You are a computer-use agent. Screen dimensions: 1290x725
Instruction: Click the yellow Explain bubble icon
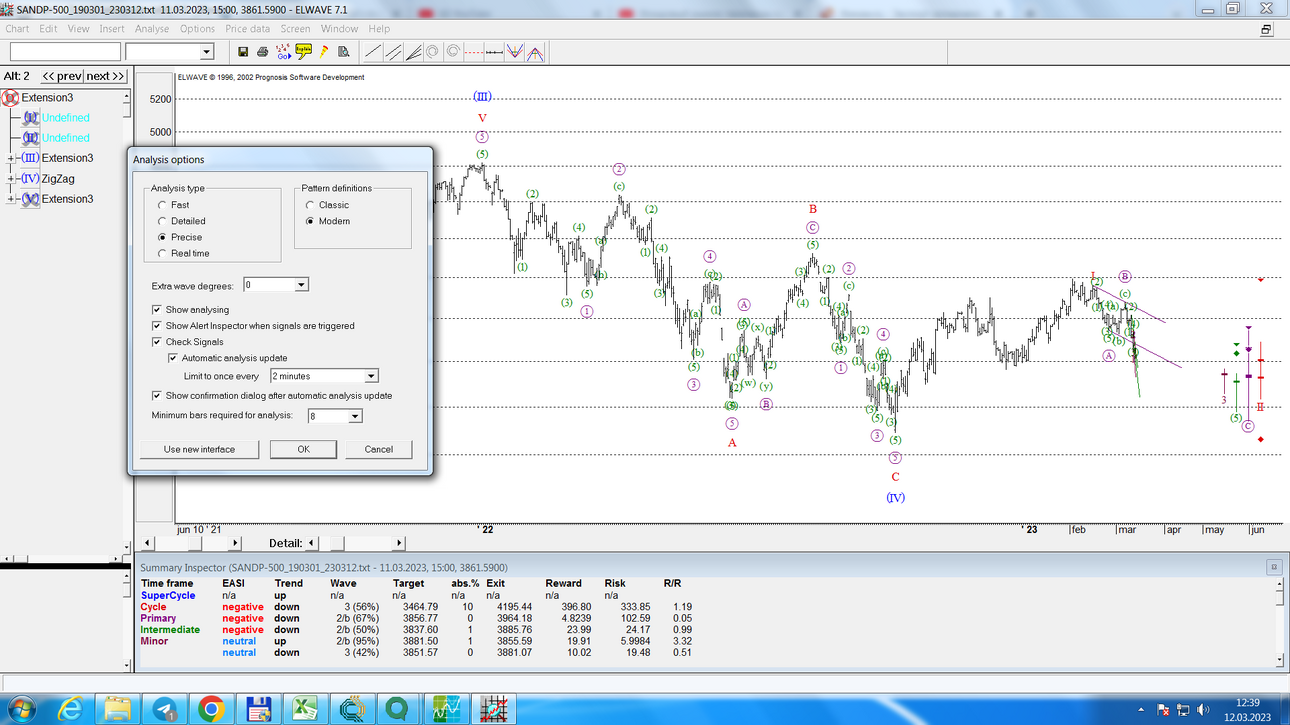303,51
